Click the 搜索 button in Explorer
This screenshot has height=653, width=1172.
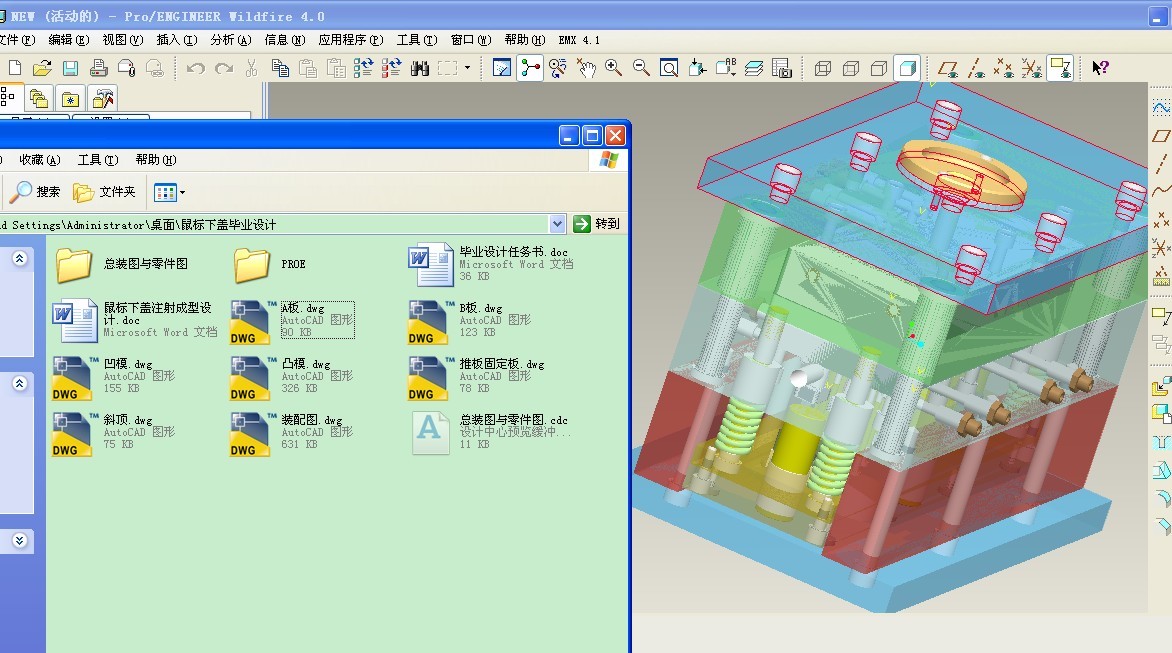tap(35, 192)
